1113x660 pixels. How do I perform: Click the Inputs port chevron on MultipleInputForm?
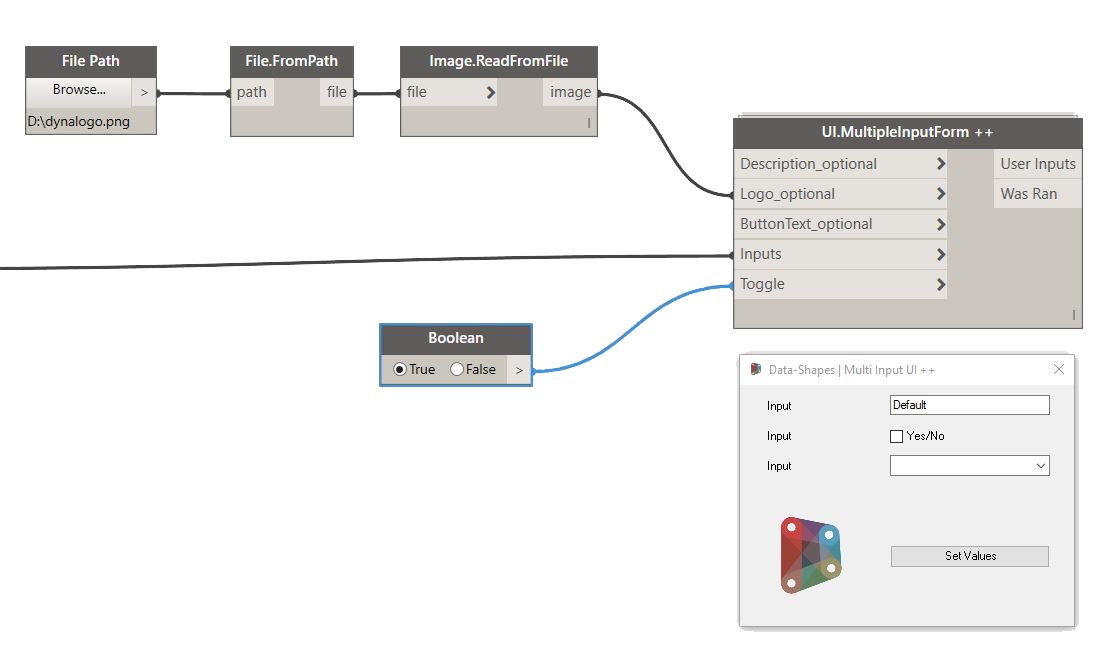click(941, 254)
